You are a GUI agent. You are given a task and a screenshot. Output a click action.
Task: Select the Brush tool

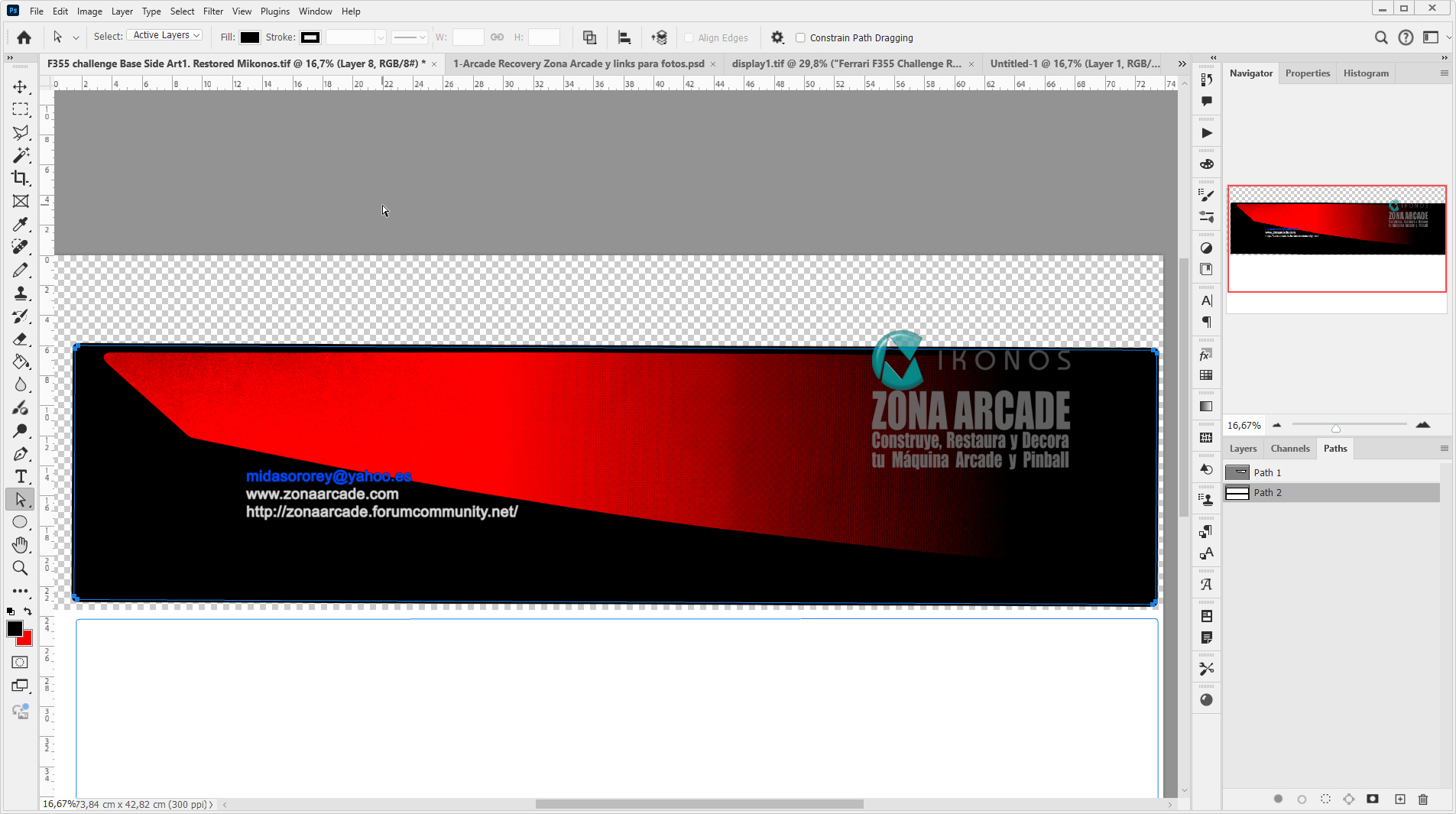tap(21, 271)
